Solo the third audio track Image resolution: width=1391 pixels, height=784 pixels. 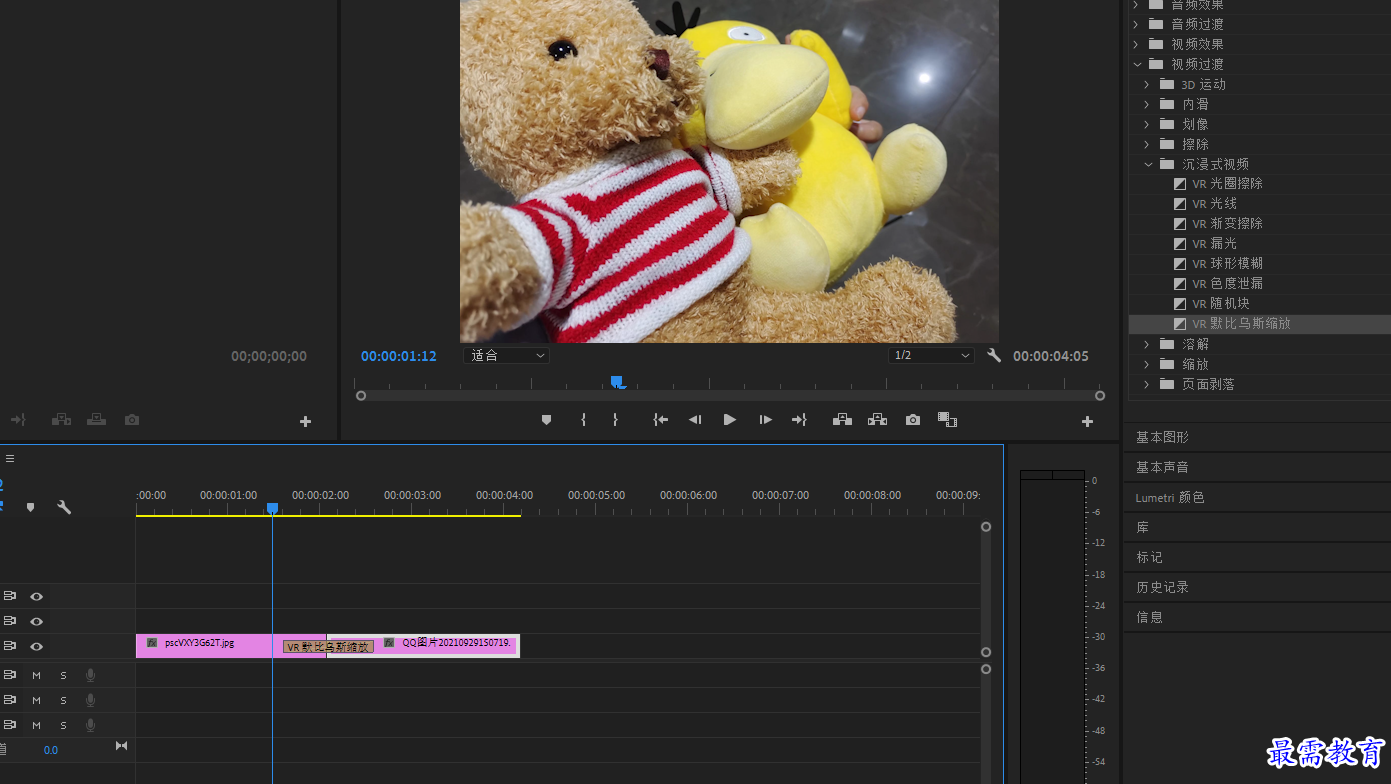63,725
